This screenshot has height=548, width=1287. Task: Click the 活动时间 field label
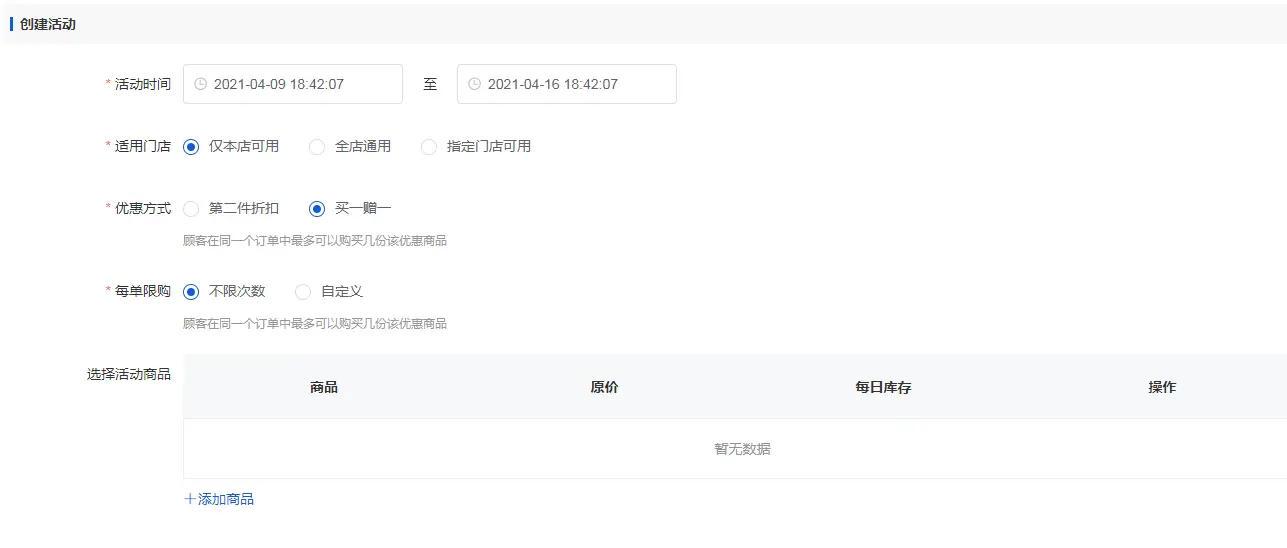(x=143, y=84)
